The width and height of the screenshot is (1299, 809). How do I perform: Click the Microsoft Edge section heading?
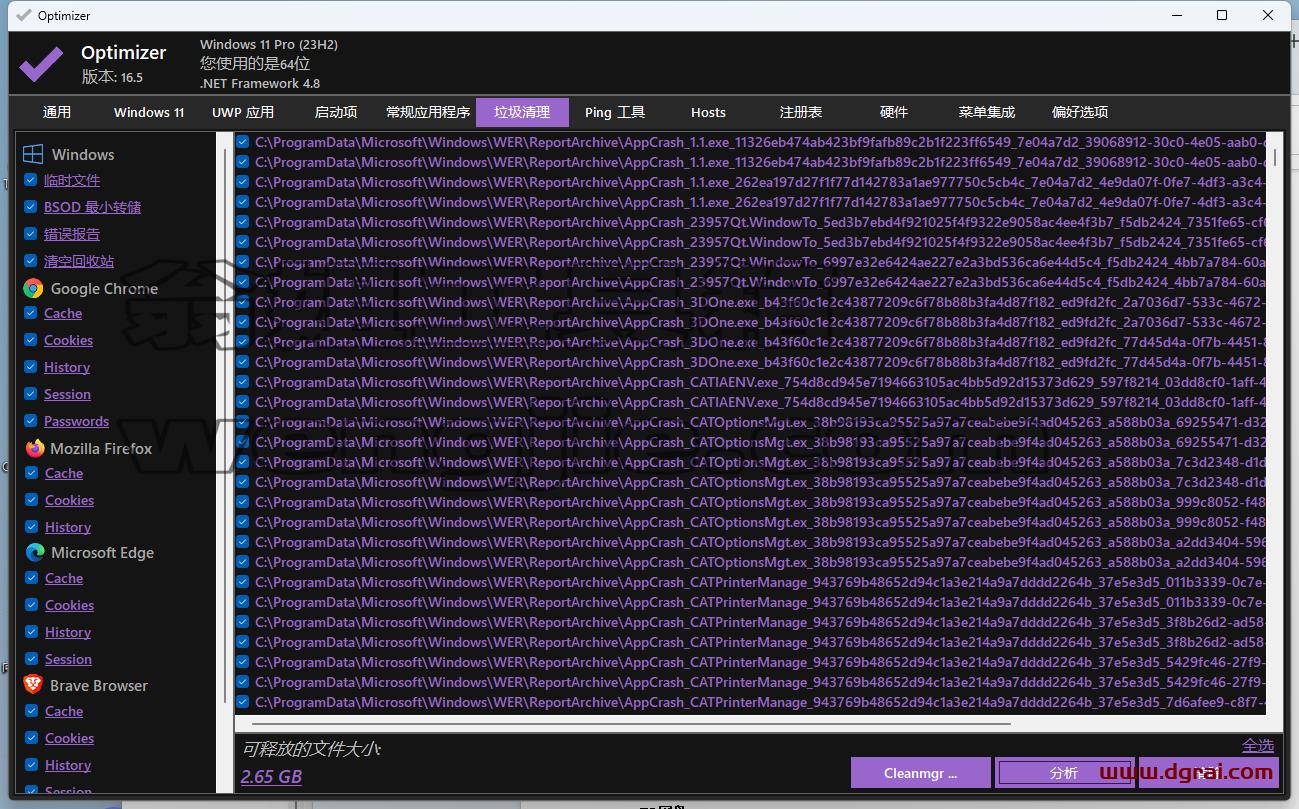[102, 552]
